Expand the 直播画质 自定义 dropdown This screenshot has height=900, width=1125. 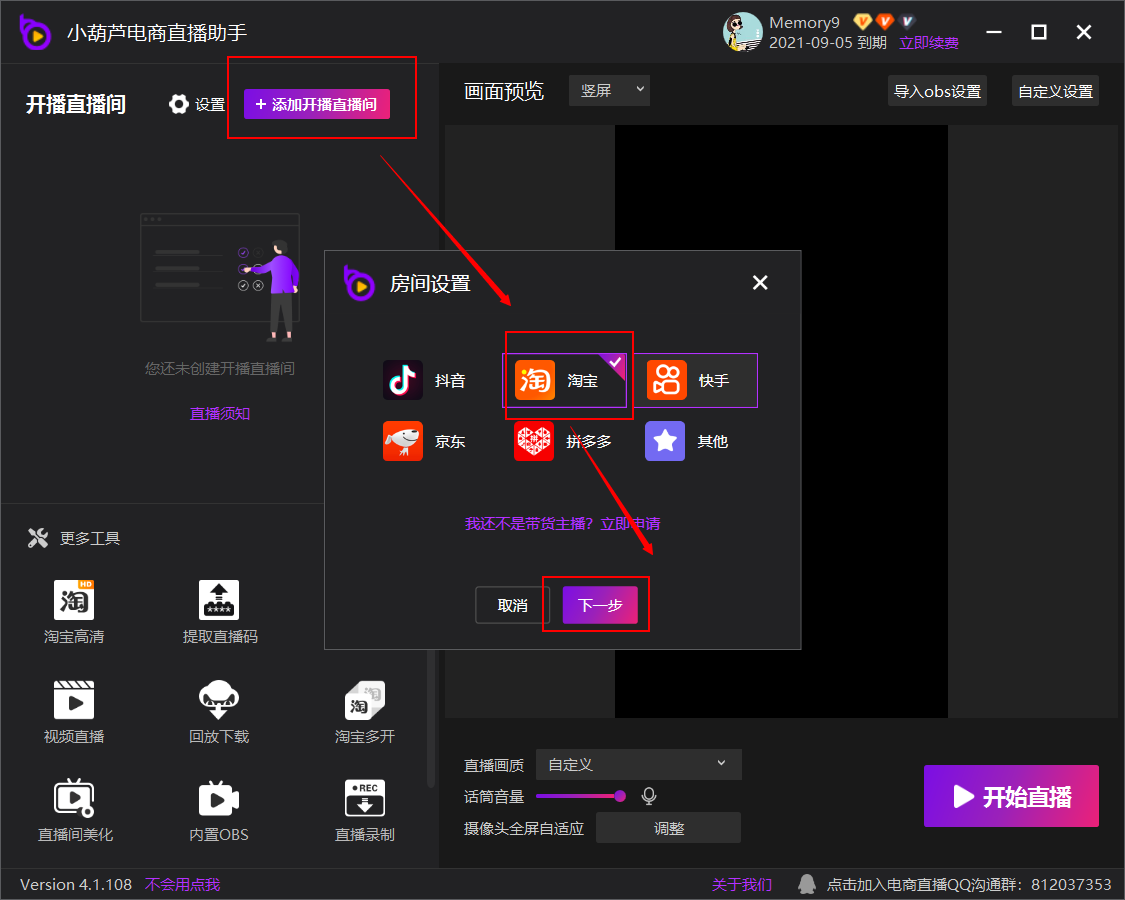click(x=639, y=764)
